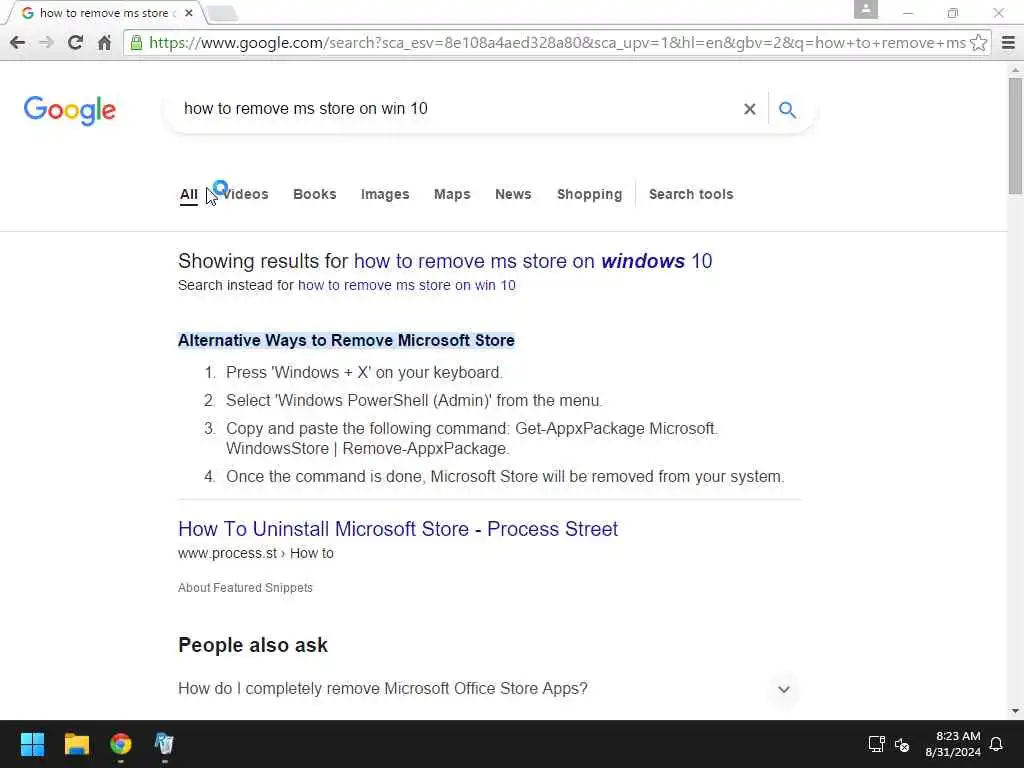Switch to the Videos results tab
The height and width of the screenshot is (768, 1024).
(246, 195)
